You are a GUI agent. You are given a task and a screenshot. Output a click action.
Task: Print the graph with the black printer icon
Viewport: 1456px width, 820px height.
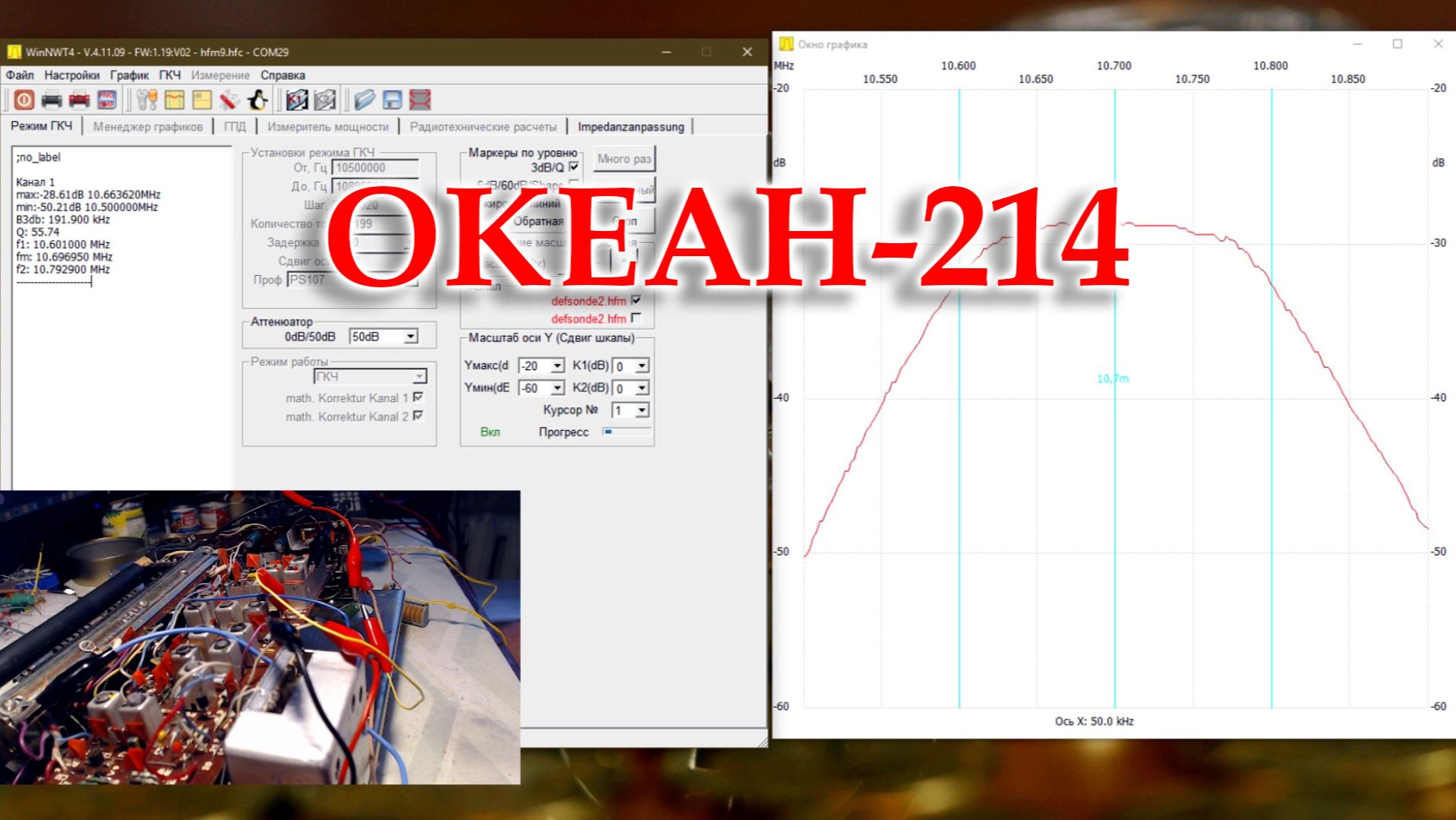pyautogui.click(x=52, y=100)
